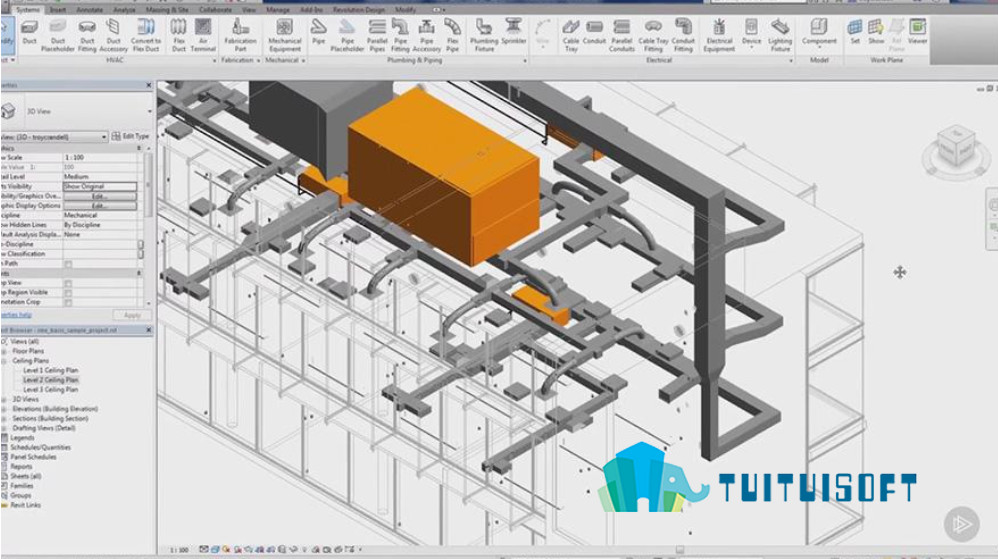Expand the Floor Plans node
Screen dimensions: 998x559
tap(4, 351)
